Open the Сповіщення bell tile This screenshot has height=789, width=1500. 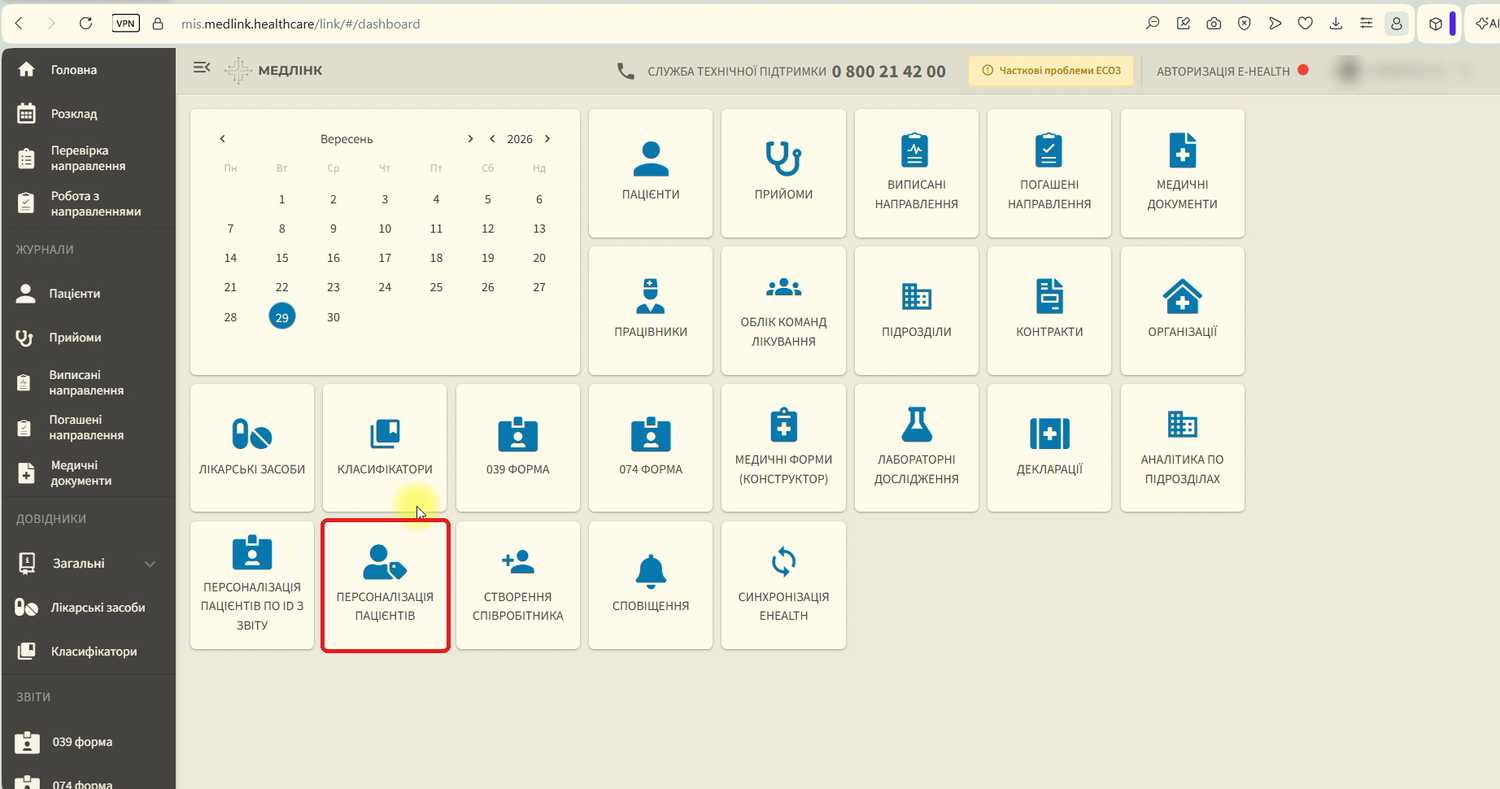(650, 585)
